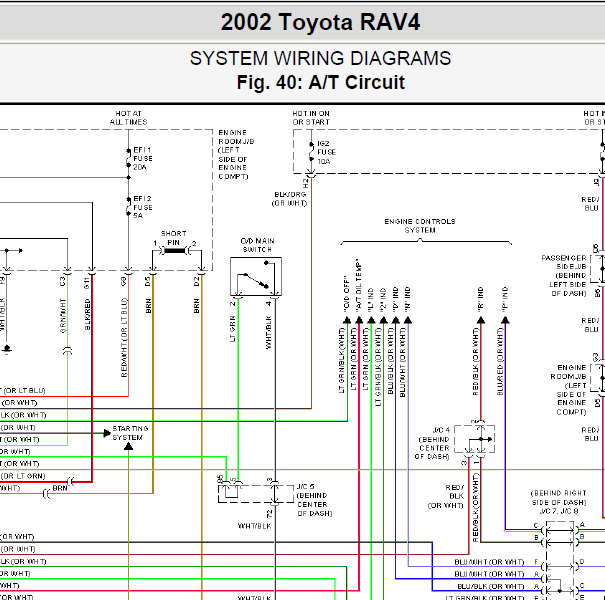Click the J/C 5 junction connector box
Image resolution: width=605 pixels, height=600 pixels.
tap(256, 494)
